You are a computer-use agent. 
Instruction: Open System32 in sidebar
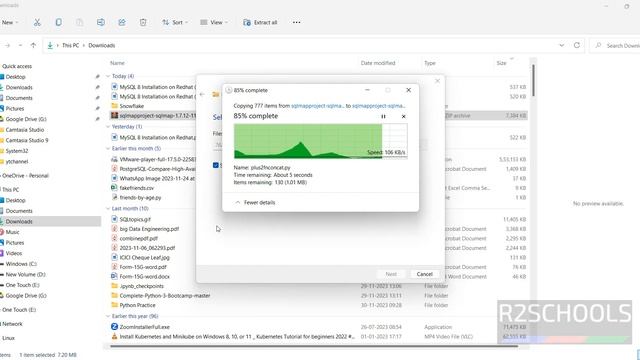(14, 151)
